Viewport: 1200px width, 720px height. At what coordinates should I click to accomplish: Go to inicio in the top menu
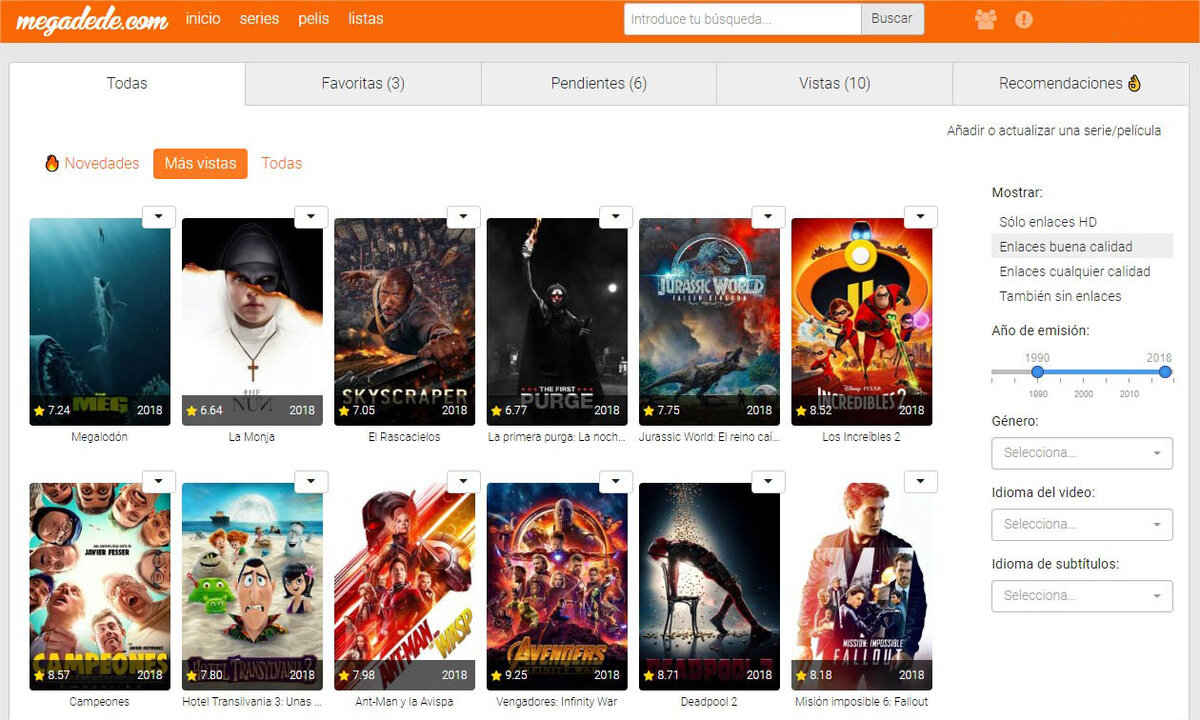tap(203, 19)
